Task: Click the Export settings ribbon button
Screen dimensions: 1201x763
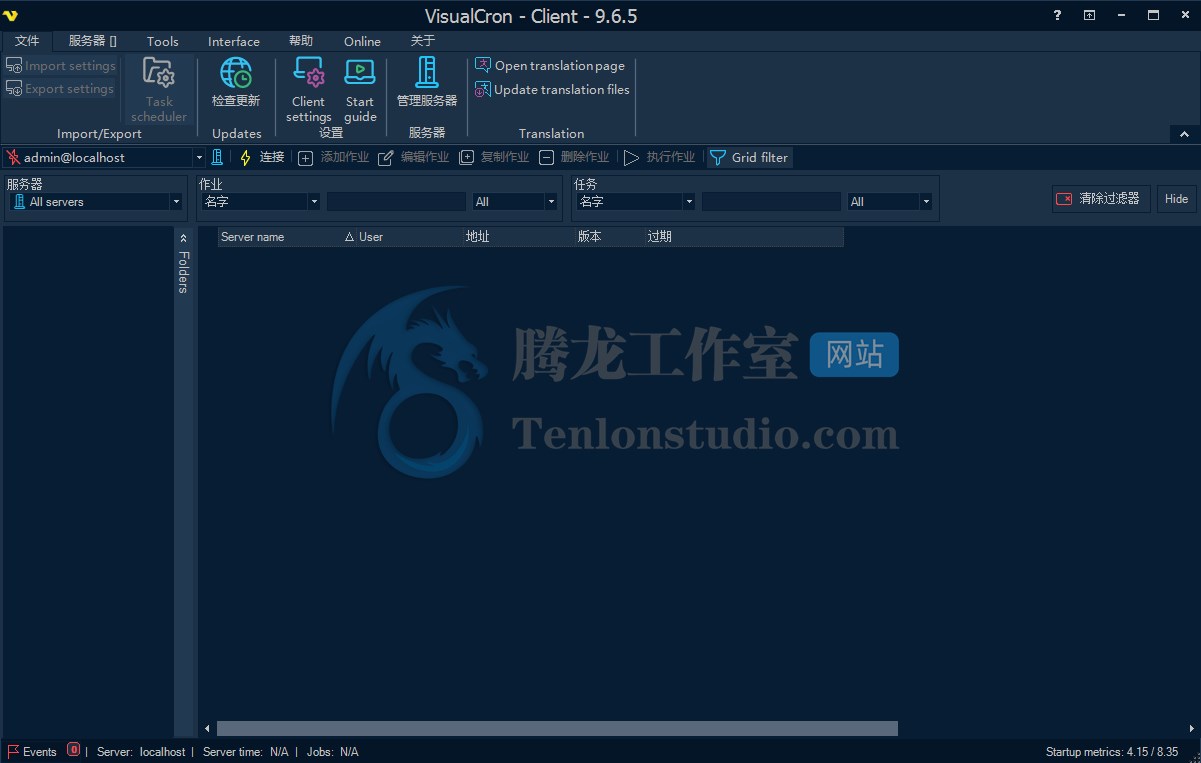Action: click(61, 89)
